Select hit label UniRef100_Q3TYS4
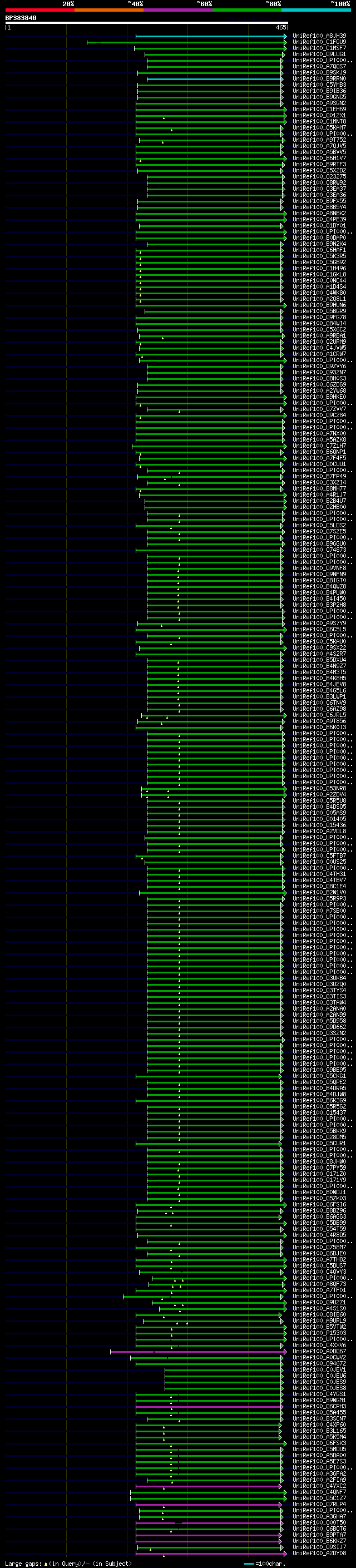Viewport: 356px width, 1568px height. 319,990
